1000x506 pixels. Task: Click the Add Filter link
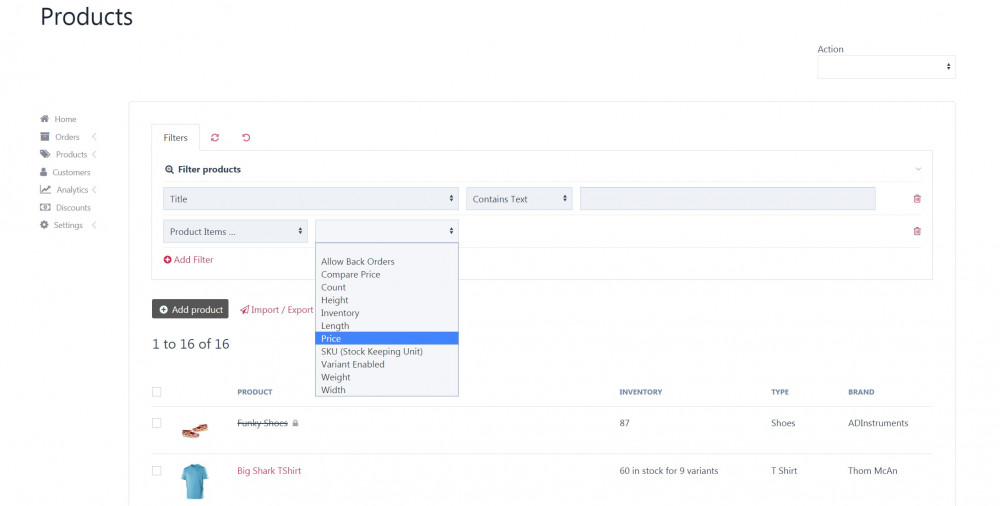click(x=189, y=260)
